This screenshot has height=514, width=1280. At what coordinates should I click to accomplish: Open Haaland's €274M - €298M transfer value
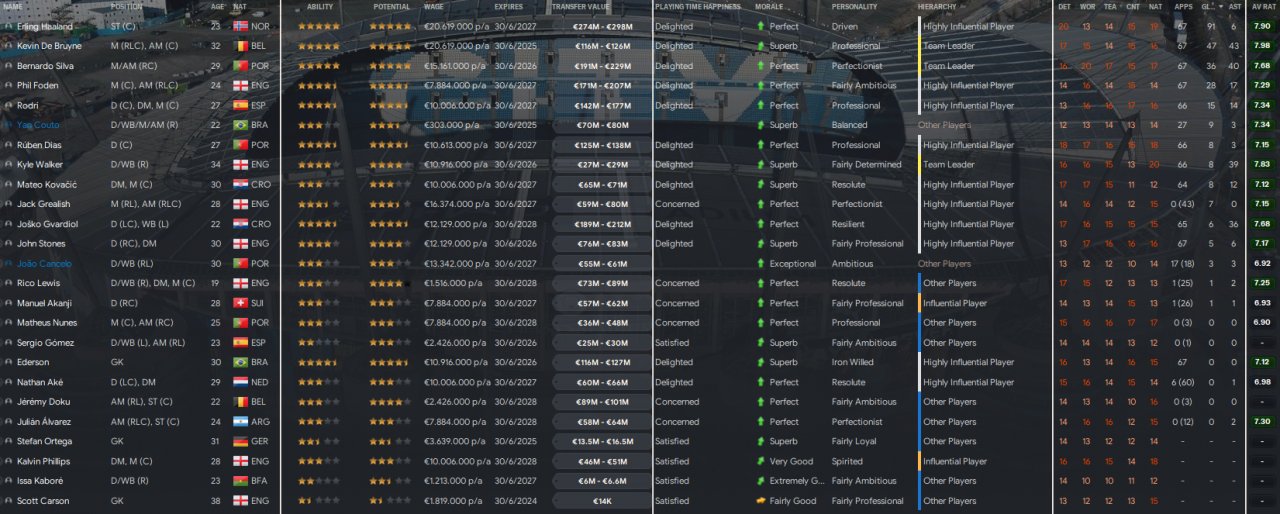[602, 26]
